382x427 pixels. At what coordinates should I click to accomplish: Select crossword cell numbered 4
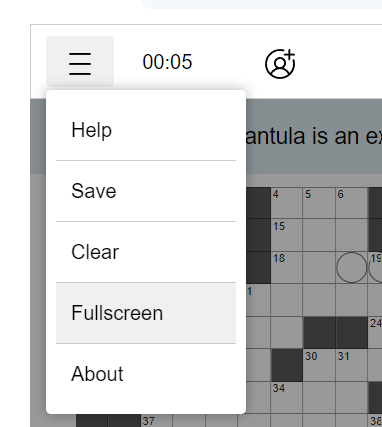pos(287,203)
